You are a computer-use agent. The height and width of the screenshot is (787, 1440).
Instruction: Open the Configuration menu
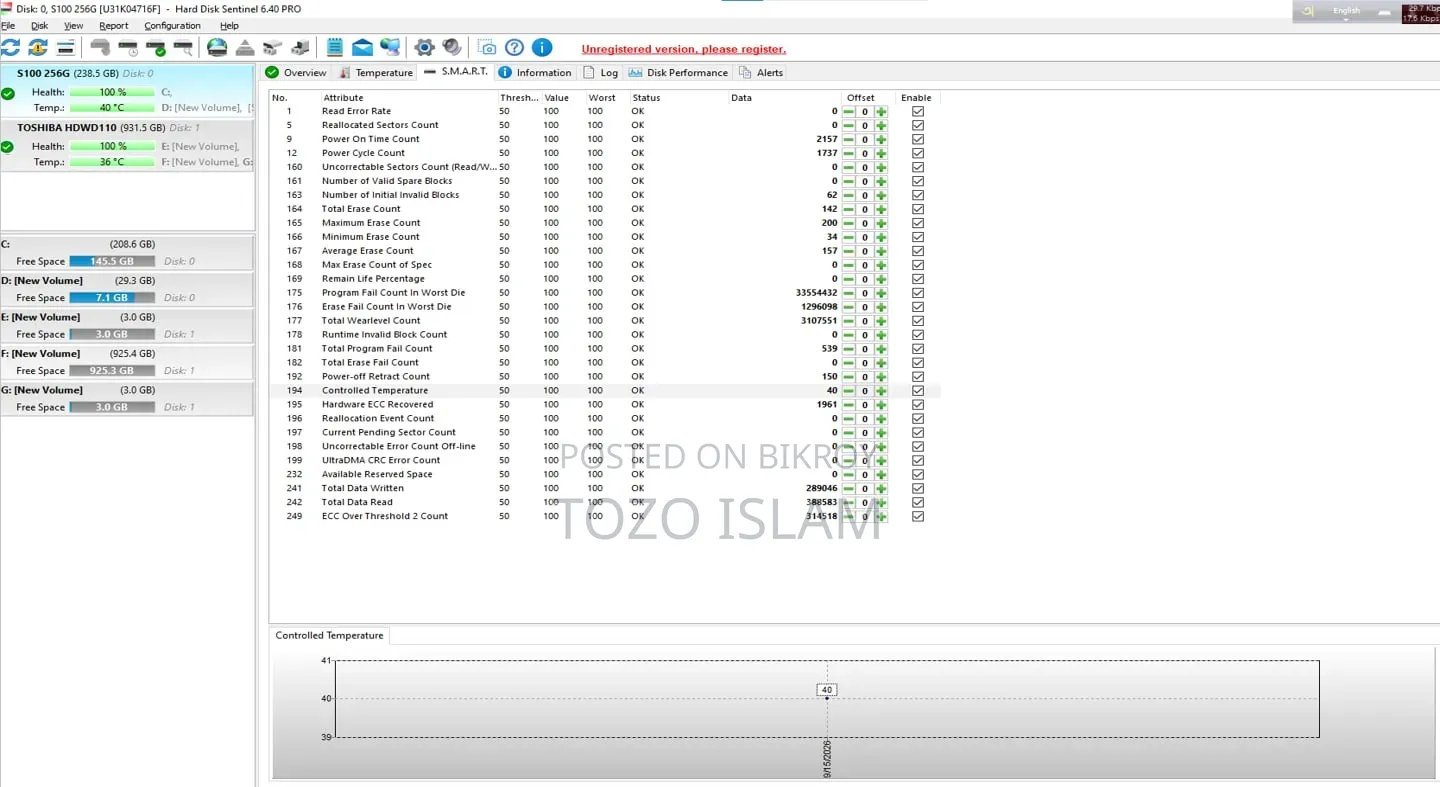(172, 26)
